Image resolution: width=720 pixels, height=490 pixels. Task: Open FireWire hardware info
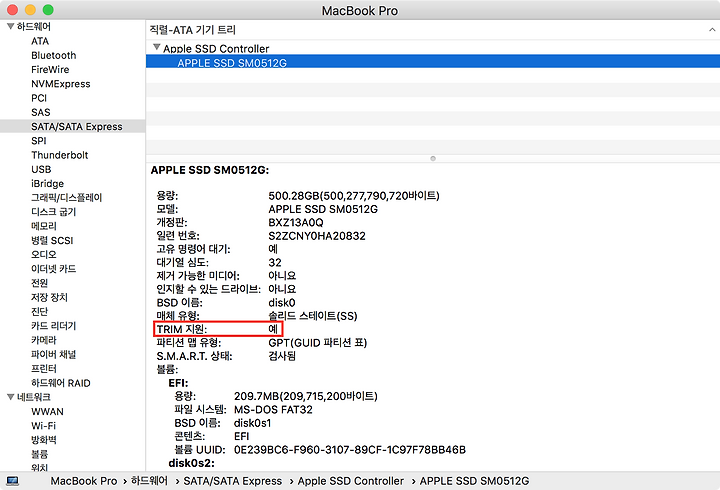coord(50,70)
